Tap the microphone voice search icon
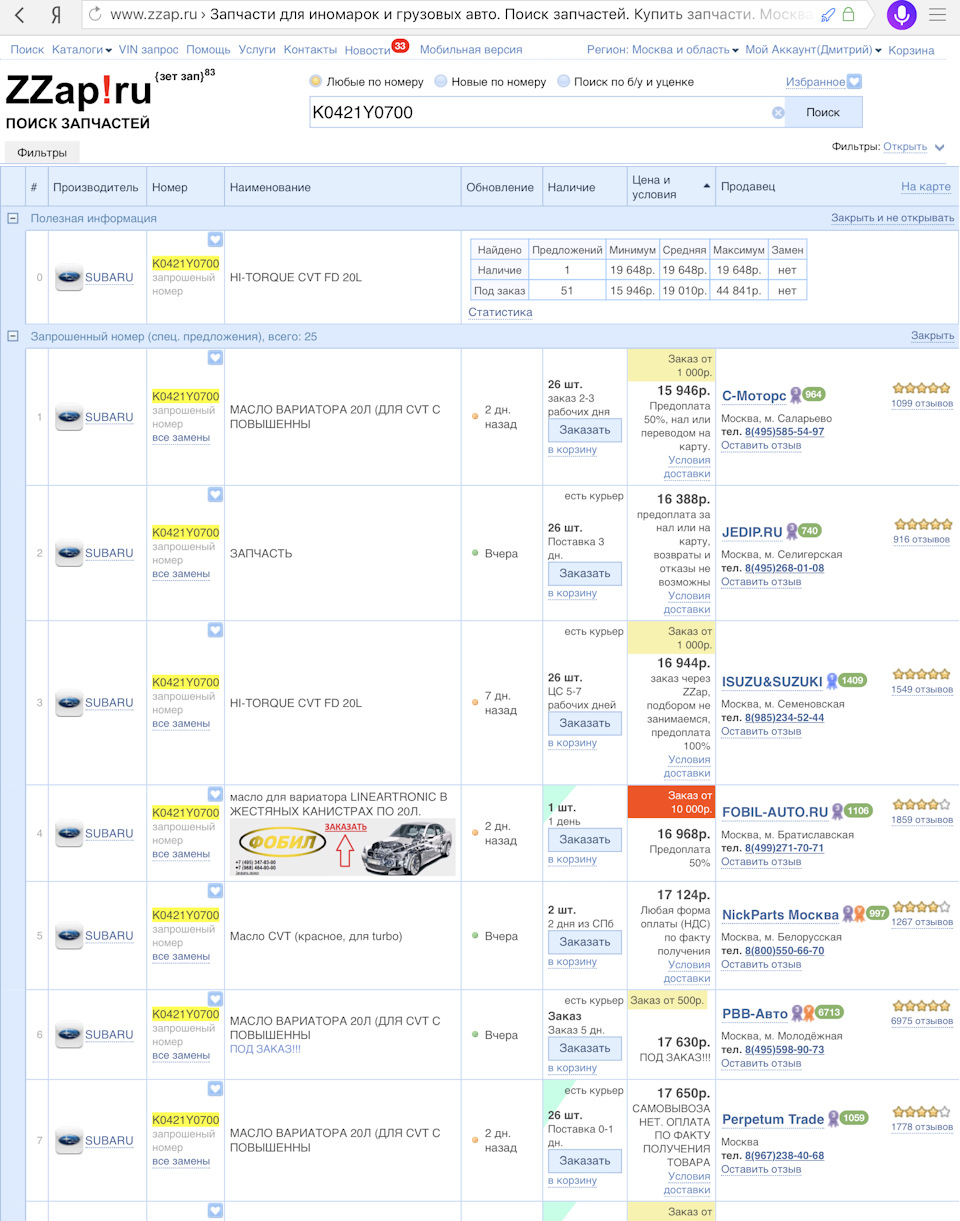 [900, 14]
